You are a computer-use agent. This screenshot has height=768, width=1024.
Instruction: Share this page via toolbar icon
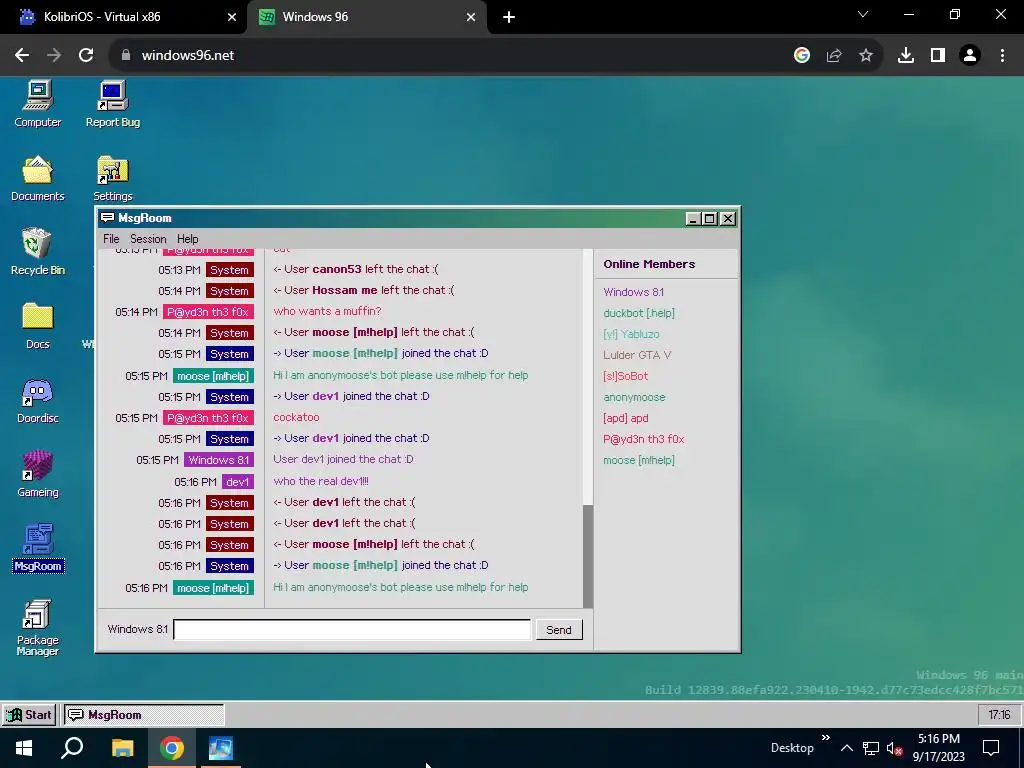tap(834, 55)
